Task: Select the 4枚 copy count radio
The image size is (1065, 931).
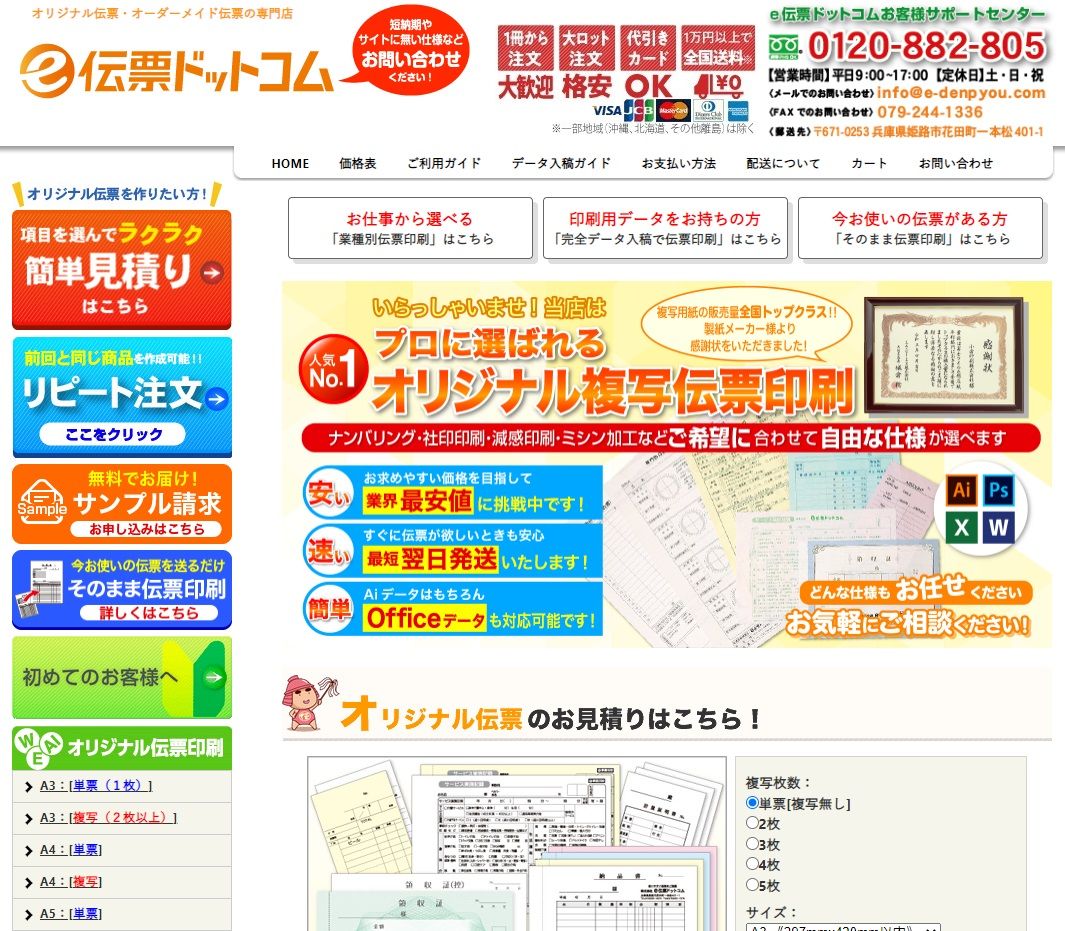Action: click(752, 864)
